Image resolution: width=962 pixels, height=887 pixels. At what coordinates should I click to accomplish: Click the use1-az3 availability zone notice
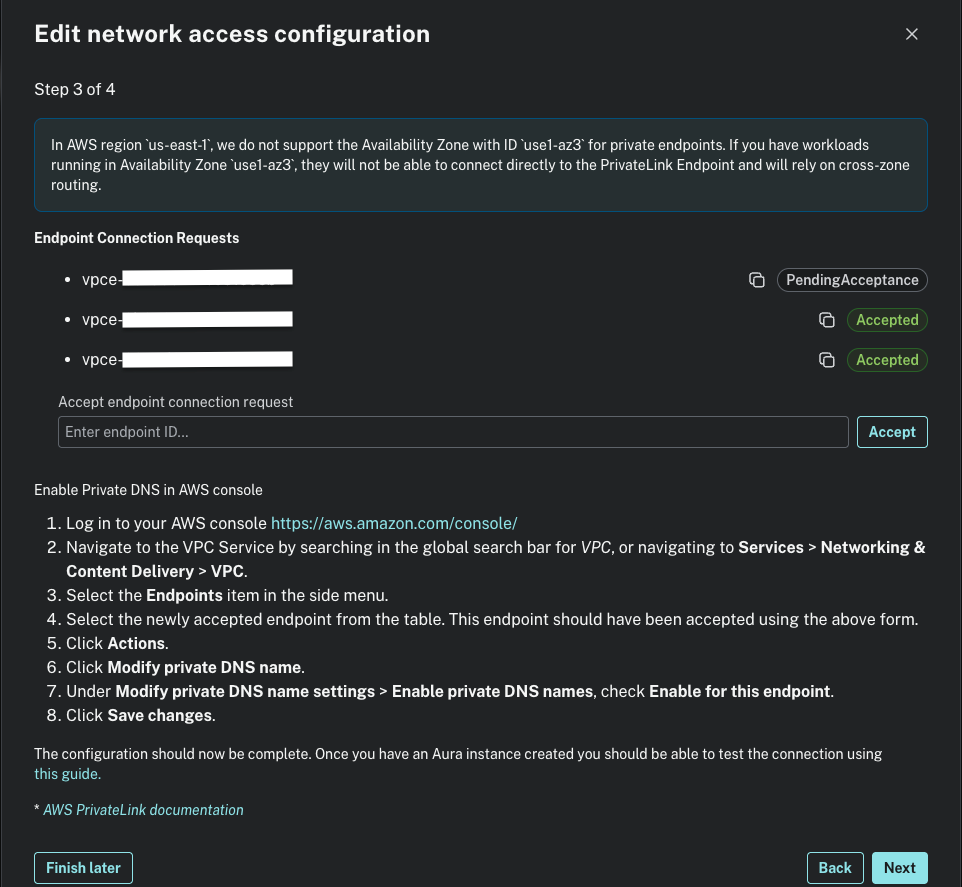pyautogui.click(x=480, y=165)
